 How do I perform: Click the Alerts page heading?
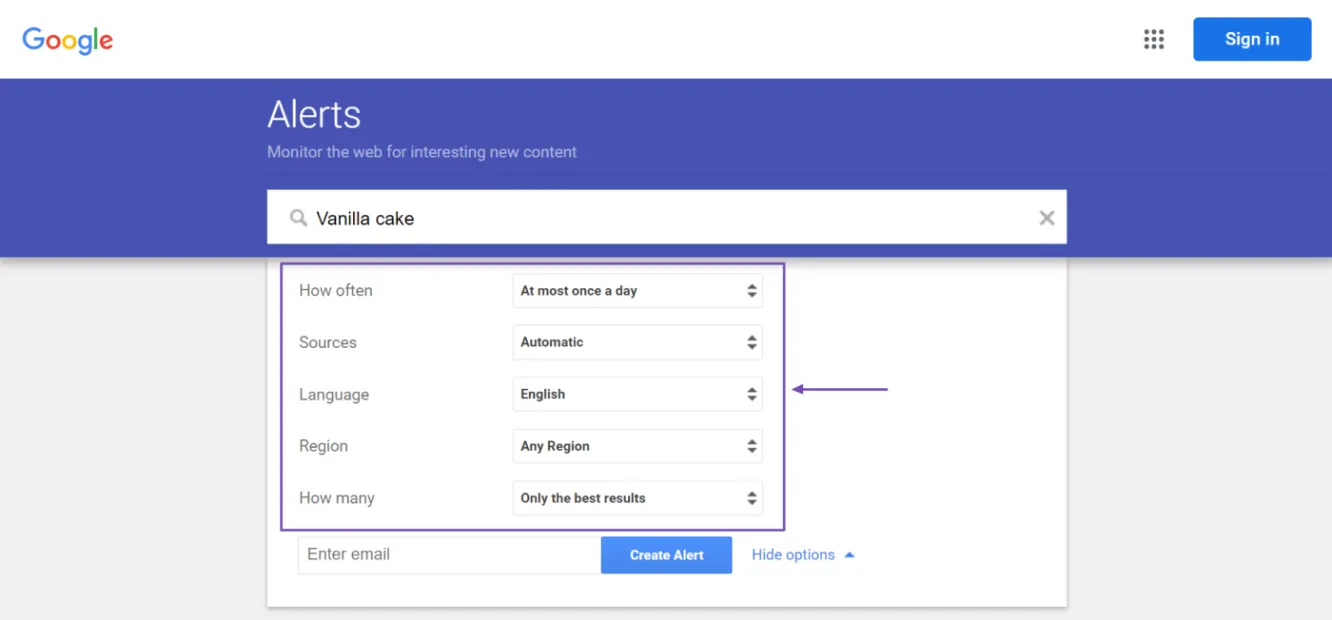click(313, 114)
